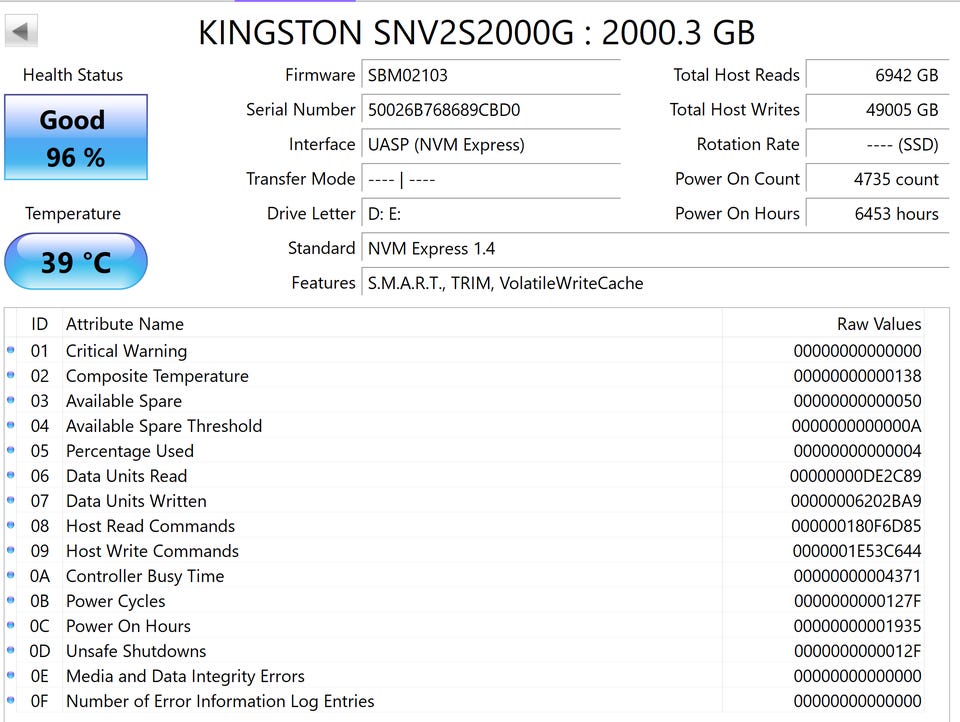Click the Drive Letter field D: E:
Screen dimensions: 960x722
[x=491, y=214]
